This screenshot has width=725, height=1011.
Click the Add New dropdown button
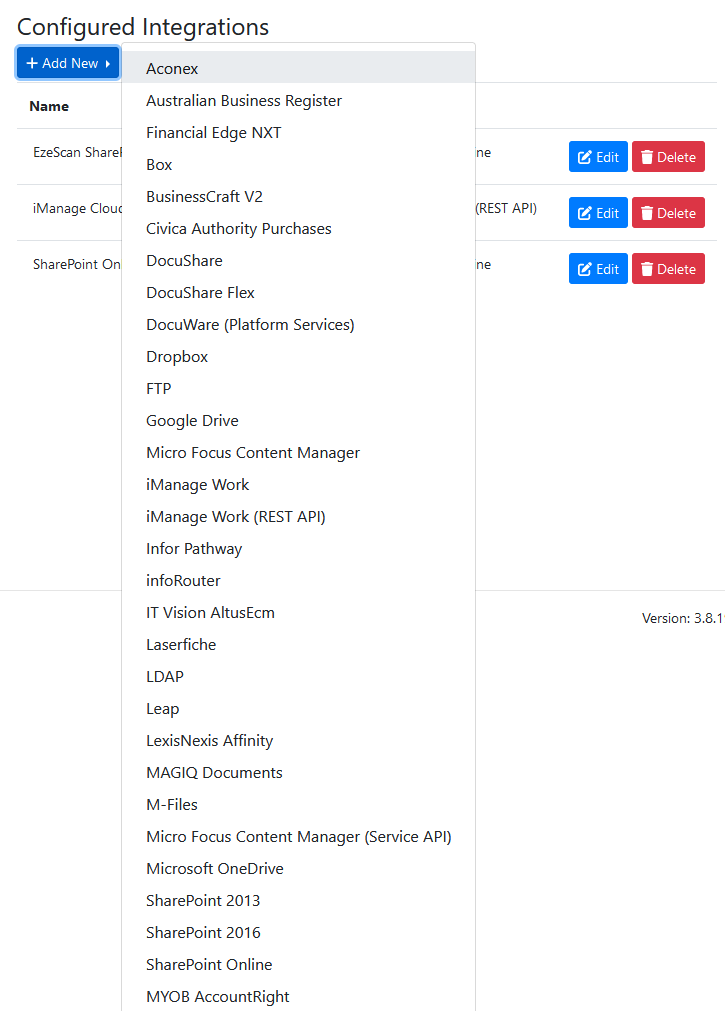point(68,63)
